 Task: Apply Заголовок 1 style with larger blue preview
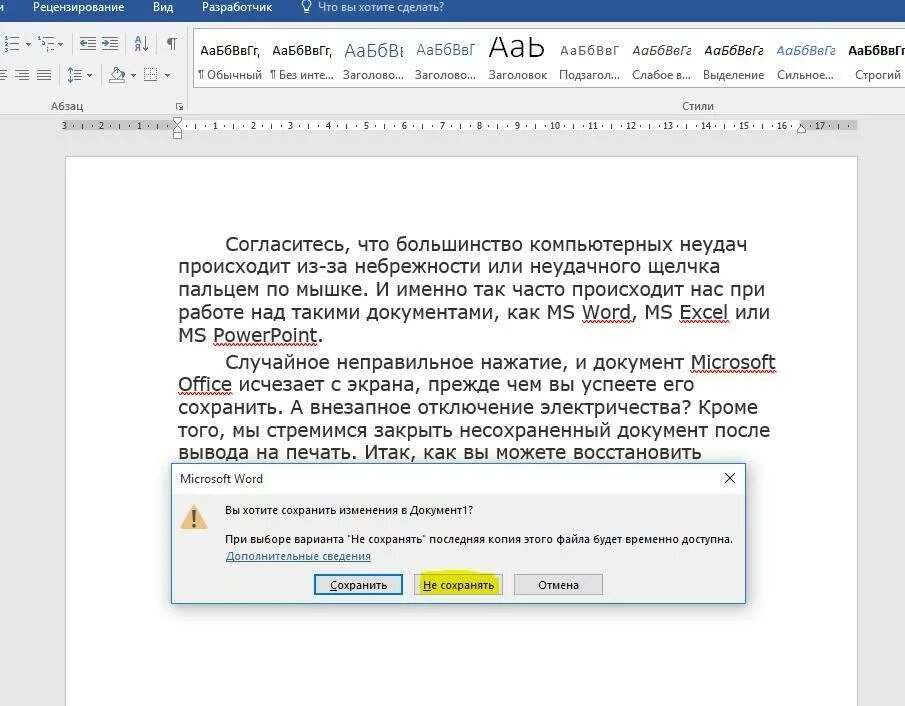373,61
